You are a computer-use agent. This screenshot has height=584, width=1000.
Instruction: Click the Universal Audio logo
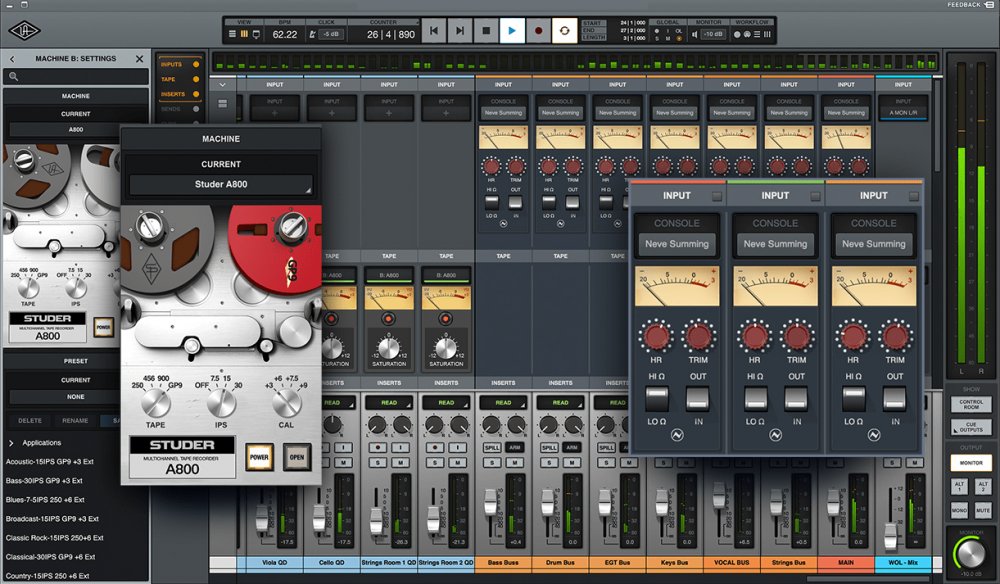(26, 31)
